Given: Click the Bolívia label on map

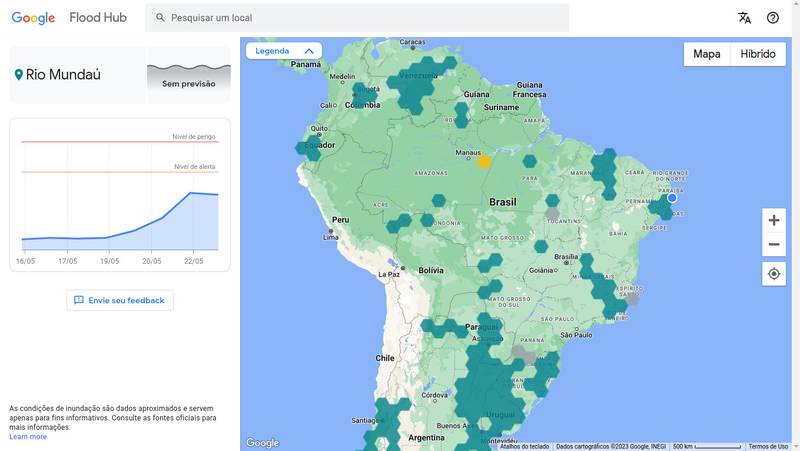Looking at the screenshot, I should 431,270.
